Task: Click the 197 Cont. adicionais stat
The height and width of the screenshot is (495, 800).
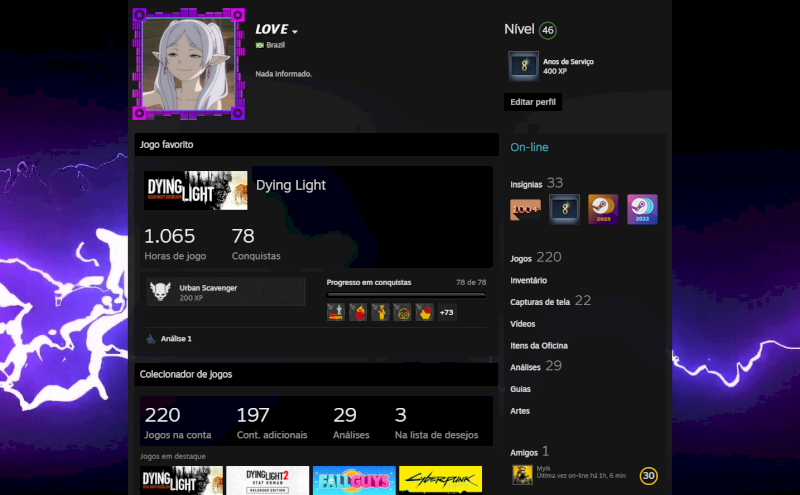Action: (x=271, y=423)
